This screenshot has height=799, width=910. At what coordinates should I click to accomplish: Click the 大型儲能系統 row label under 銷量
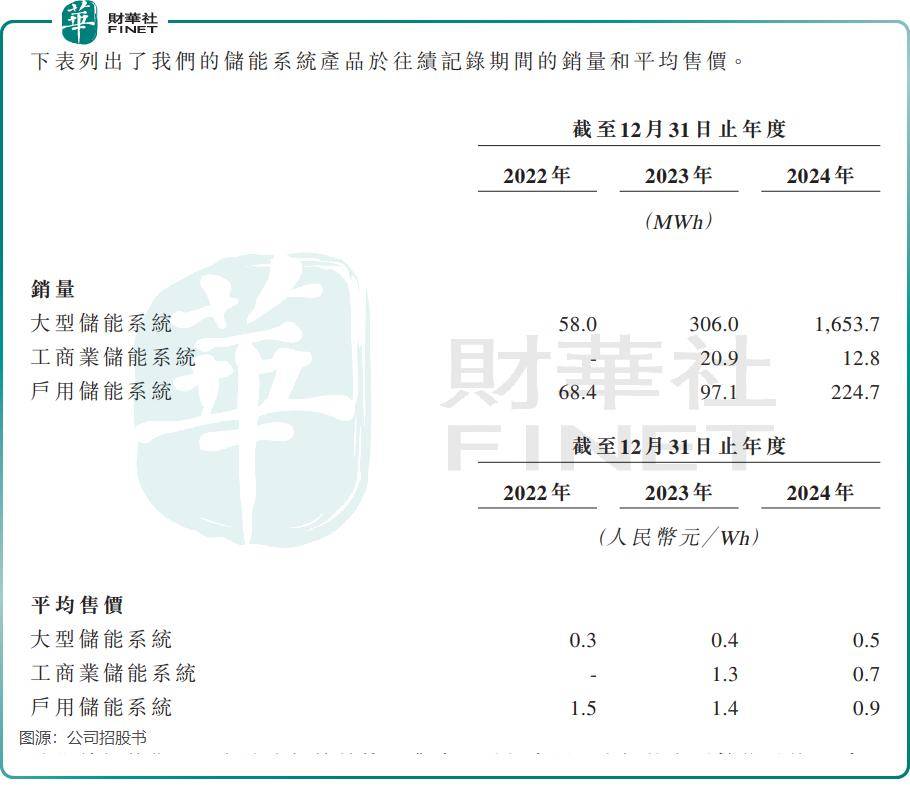click(x=101, y=323)
